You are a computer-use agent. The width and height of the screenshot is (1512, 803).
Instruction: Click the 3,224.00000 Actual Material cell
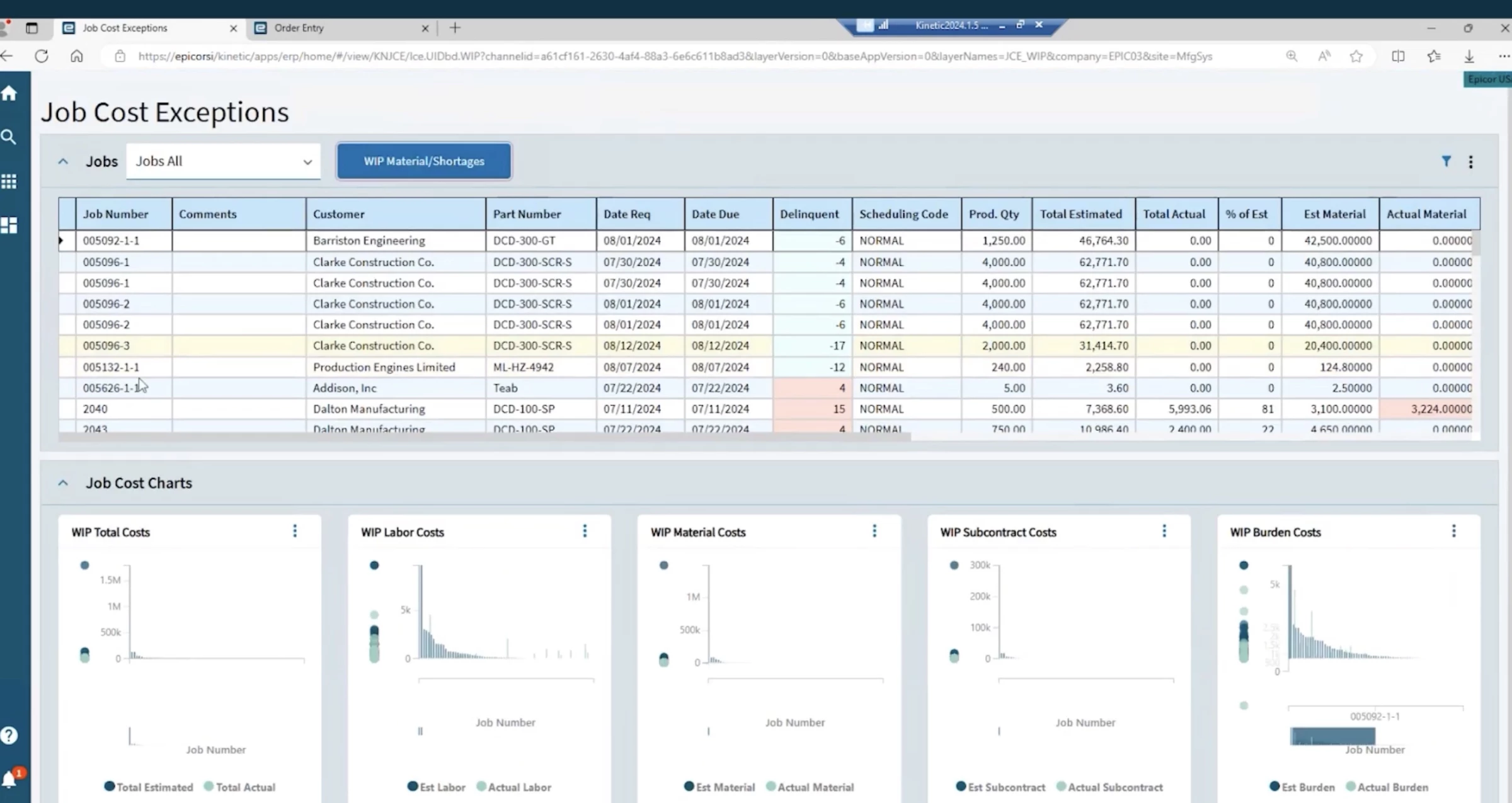(x=1426, y=409)
